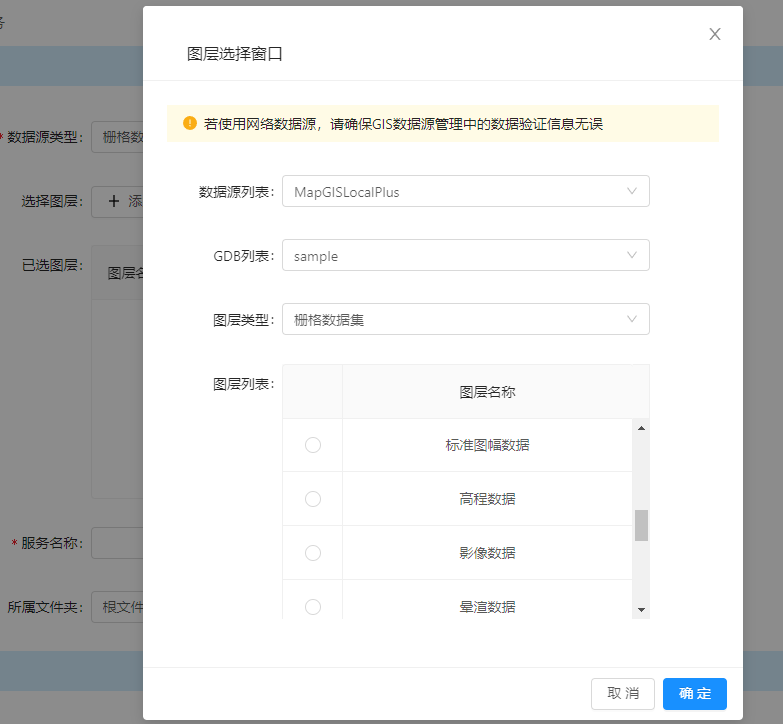Click the chevron arrow on 栅格数据集 selector
The width and height of the screenshot is (783, 724).
coord(632,319)
